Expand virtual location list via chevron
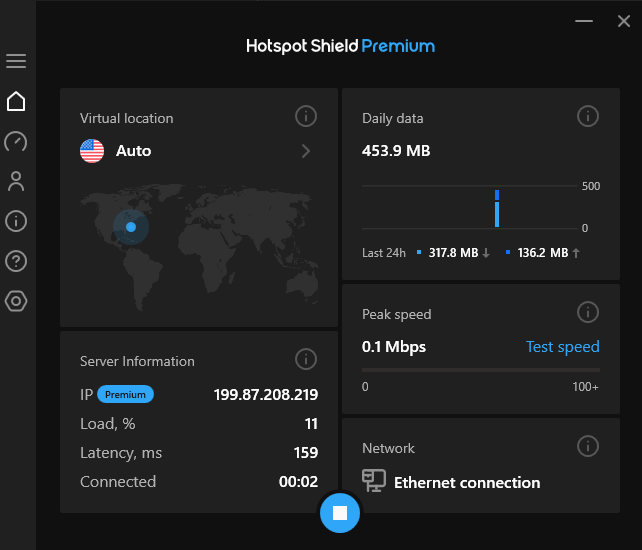Image resolution: width=642 pixels, height=550 pixels. [306, 151]
